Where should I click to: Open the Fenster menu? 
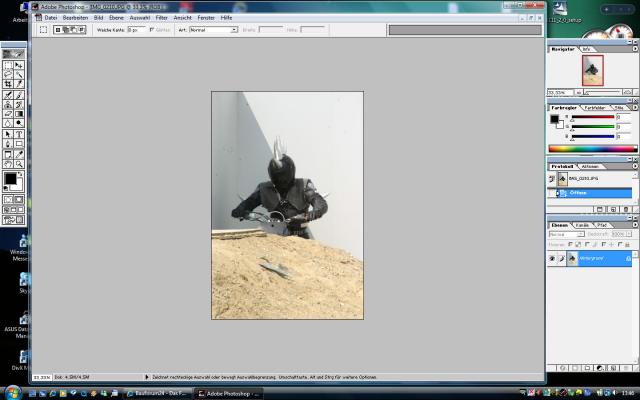206,18
